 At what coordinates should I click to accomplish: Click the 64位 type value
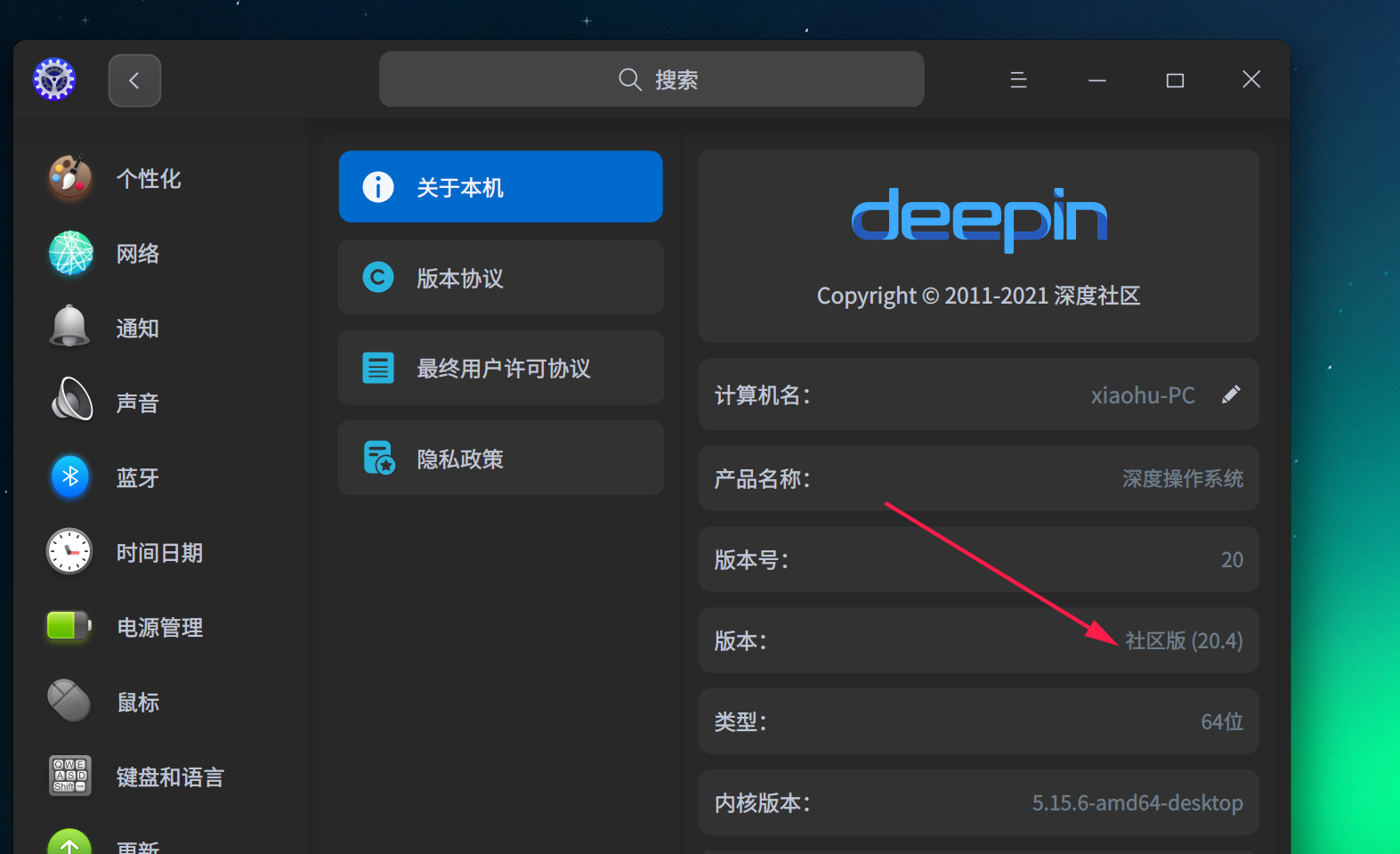coord(1222,721)
